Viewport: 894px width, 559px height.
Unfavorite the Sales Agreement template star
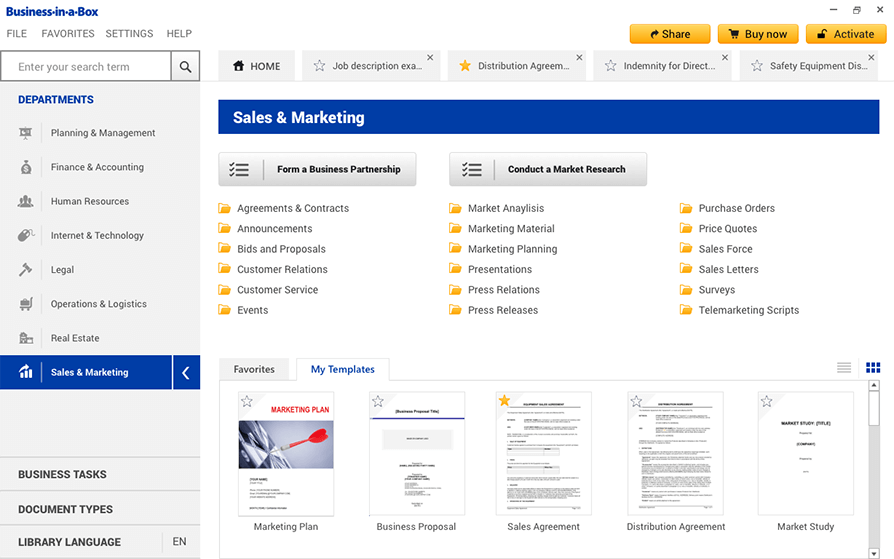click(x=504, y=401)
